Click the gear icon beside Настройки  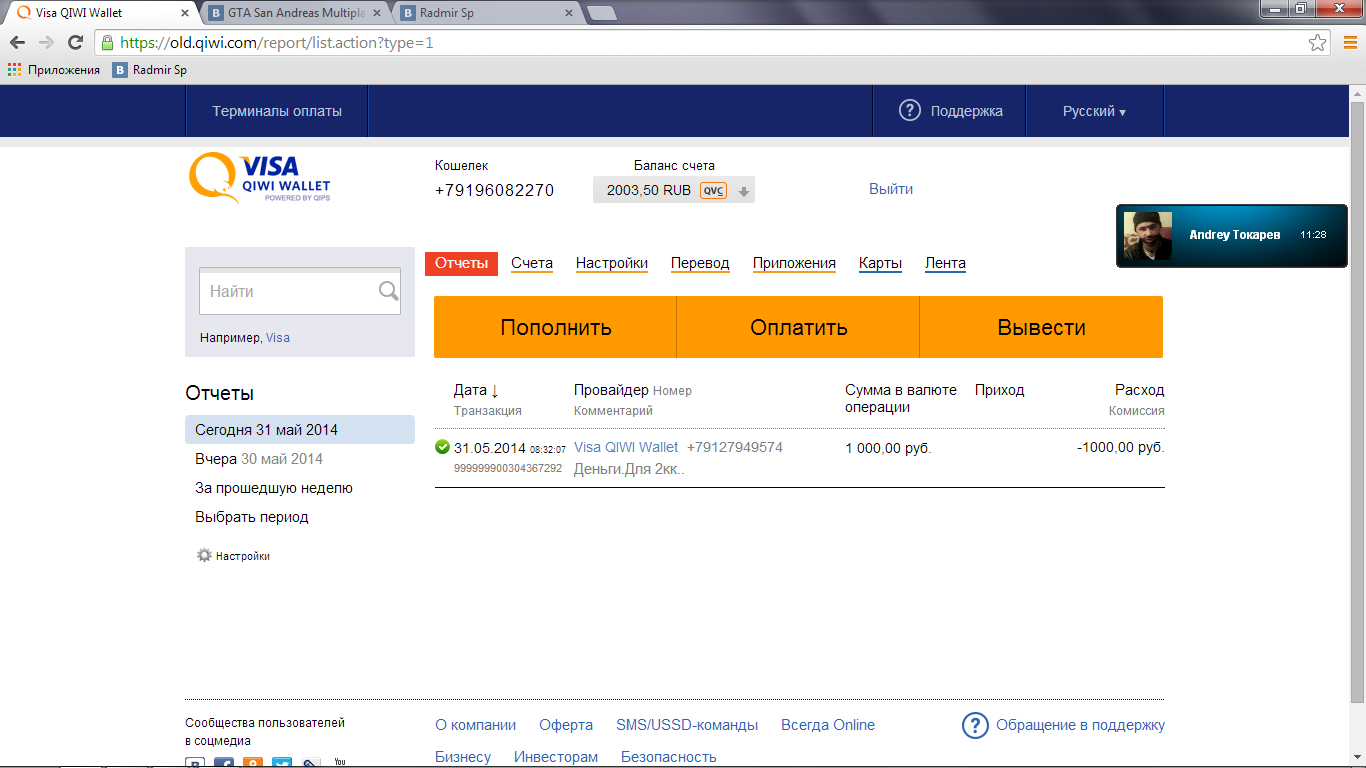pos(204,555)
